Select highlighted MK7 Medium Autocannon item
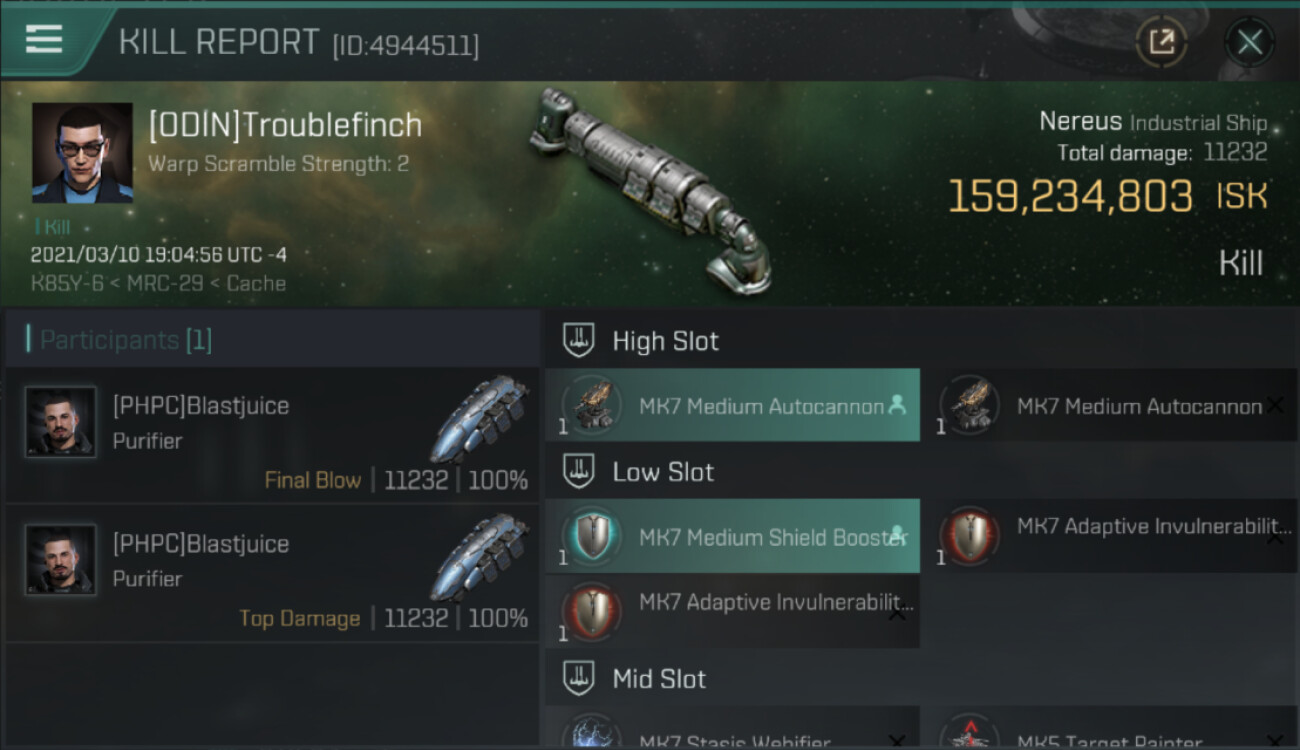1300x750 pixels. click(x=733, y=405)
